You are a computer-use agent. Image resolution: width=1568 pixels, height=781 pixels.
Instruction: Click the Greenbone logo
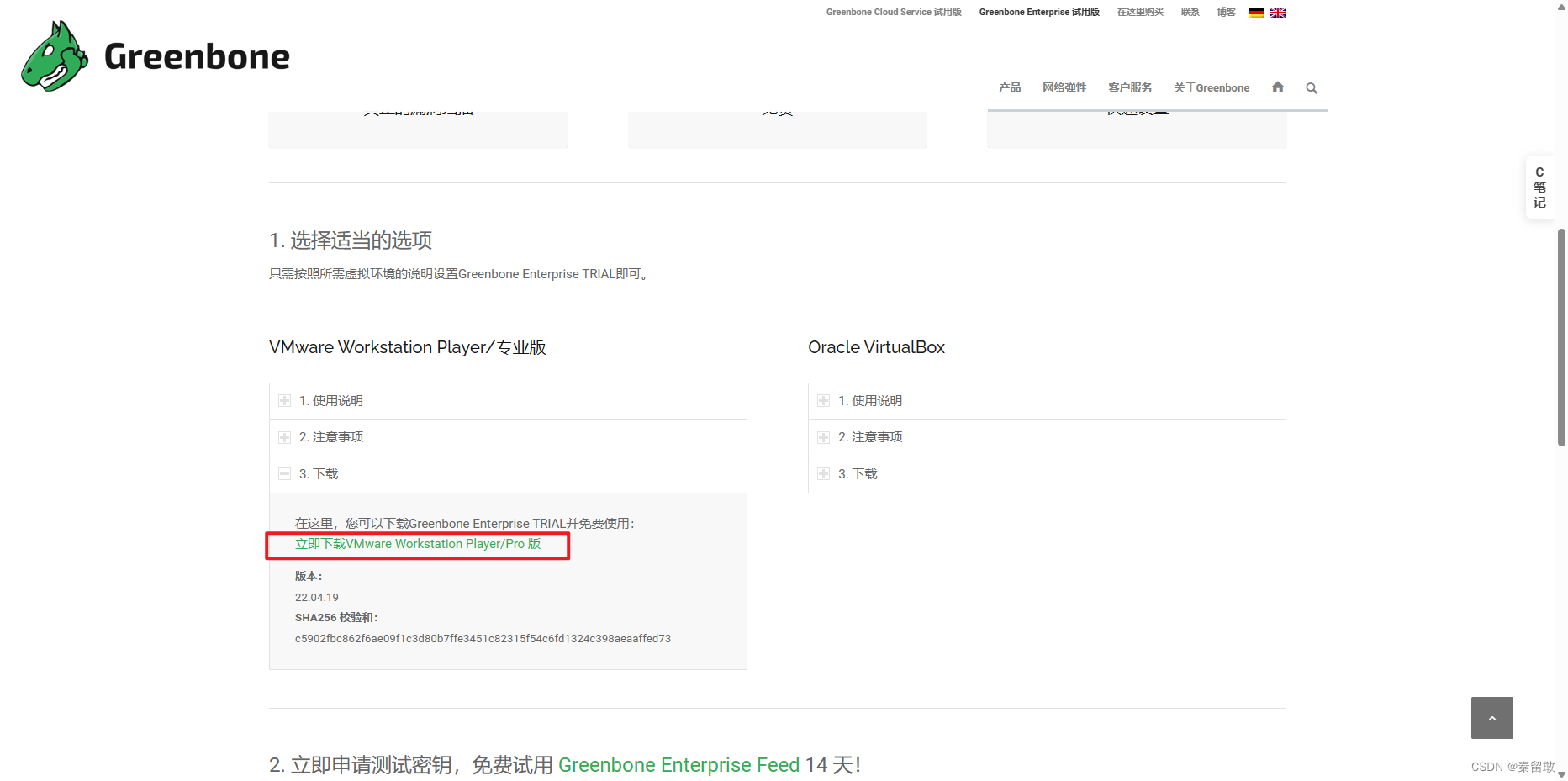(156, 55)
